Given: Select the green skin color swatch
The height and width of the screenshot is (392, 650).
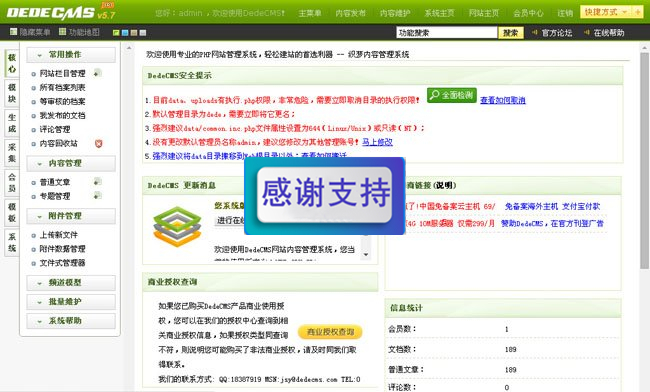Looking at the screenshot, I should click(116, 32).
